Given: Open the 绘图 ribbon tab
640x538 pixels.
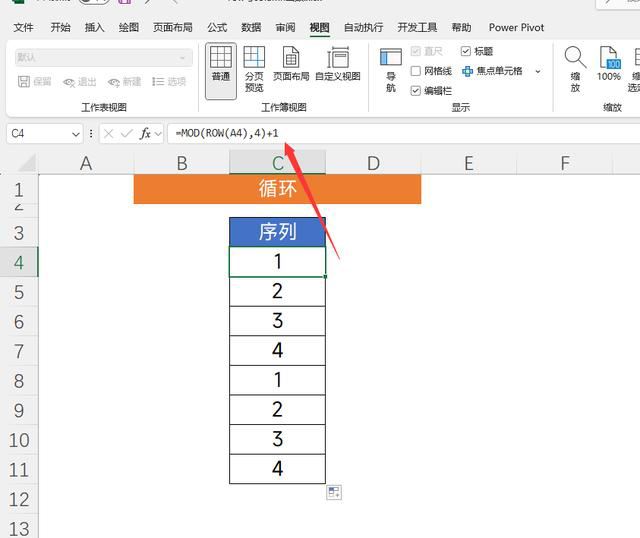Looking at the screenshot, I should tap(129, 27).
